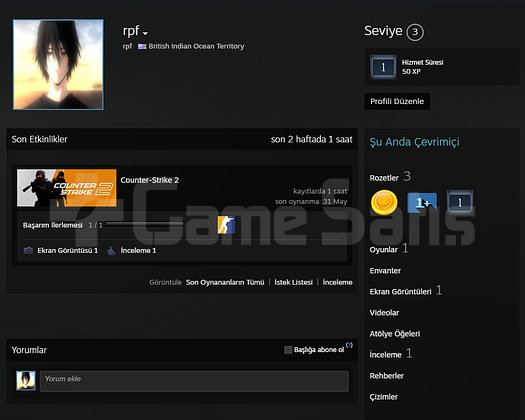This screenshot has height=420, width=525.
Task: Select the years of service badge under Rozetler
Action: pyautogui.click(x=460, y=202)
